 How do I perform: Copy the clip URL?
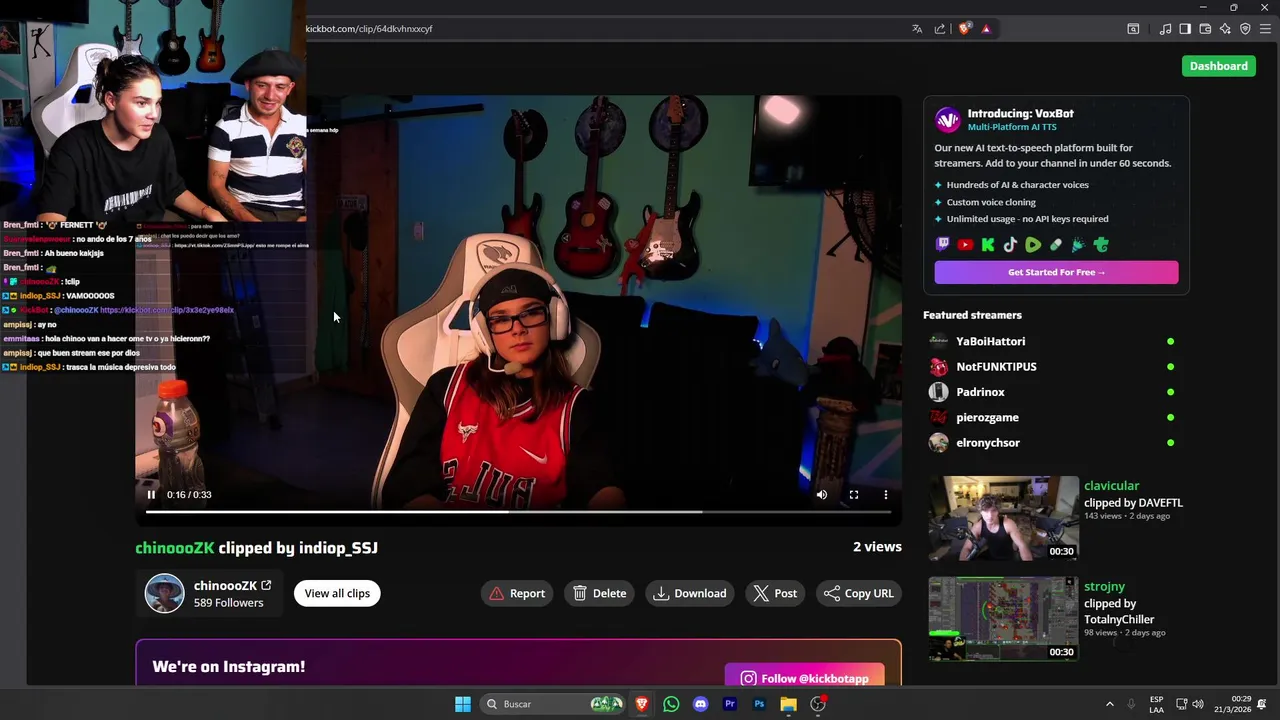click(859, 593)
